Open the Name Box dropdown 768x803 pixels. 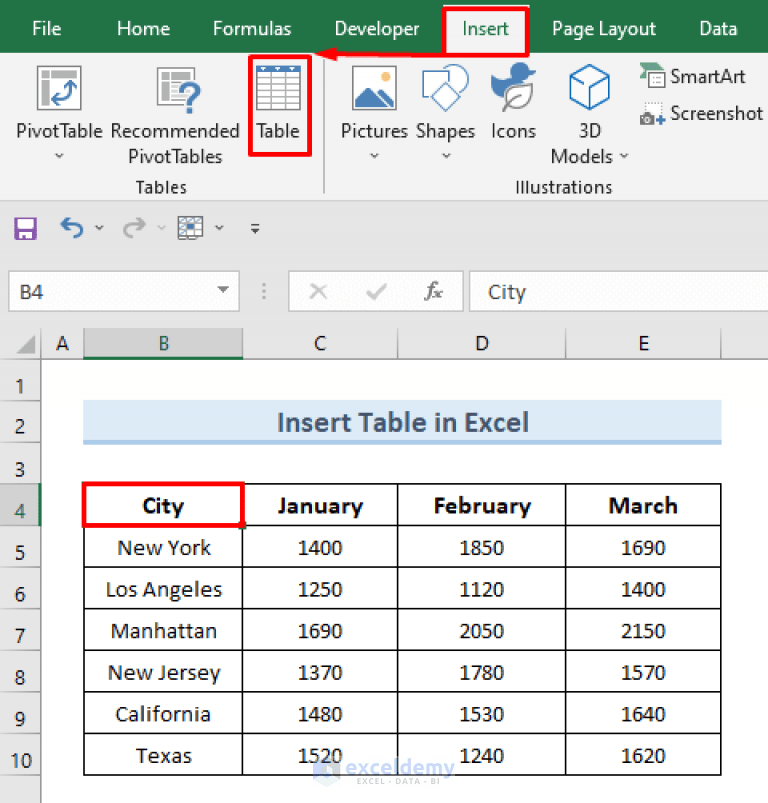222,291
